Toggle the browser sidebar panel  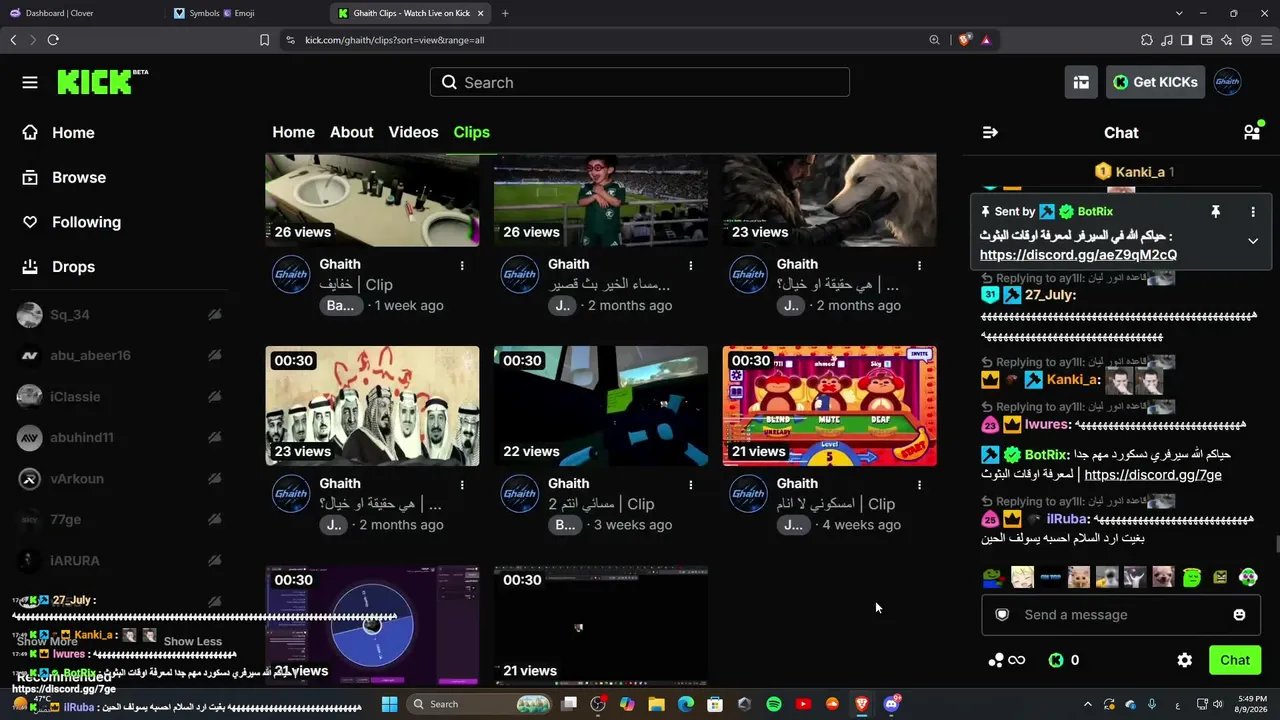pos(1186,40)
